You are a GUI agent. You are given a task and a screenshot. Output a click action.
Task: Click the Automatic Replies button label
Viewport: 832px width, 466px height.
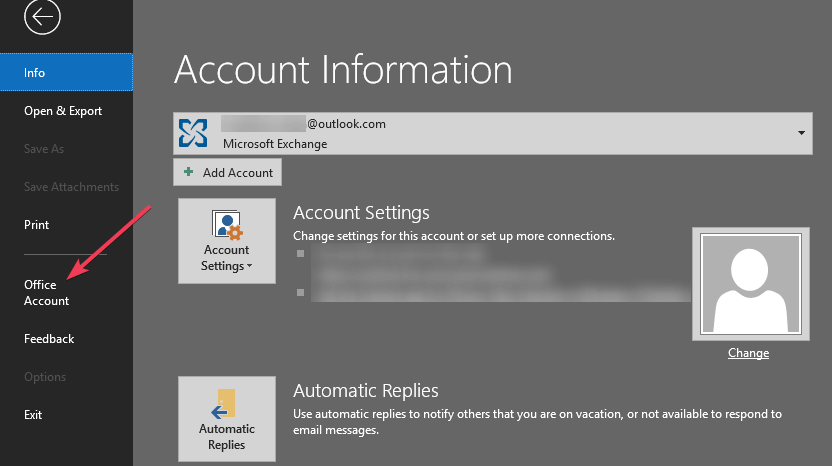click(x=227, y=437)
